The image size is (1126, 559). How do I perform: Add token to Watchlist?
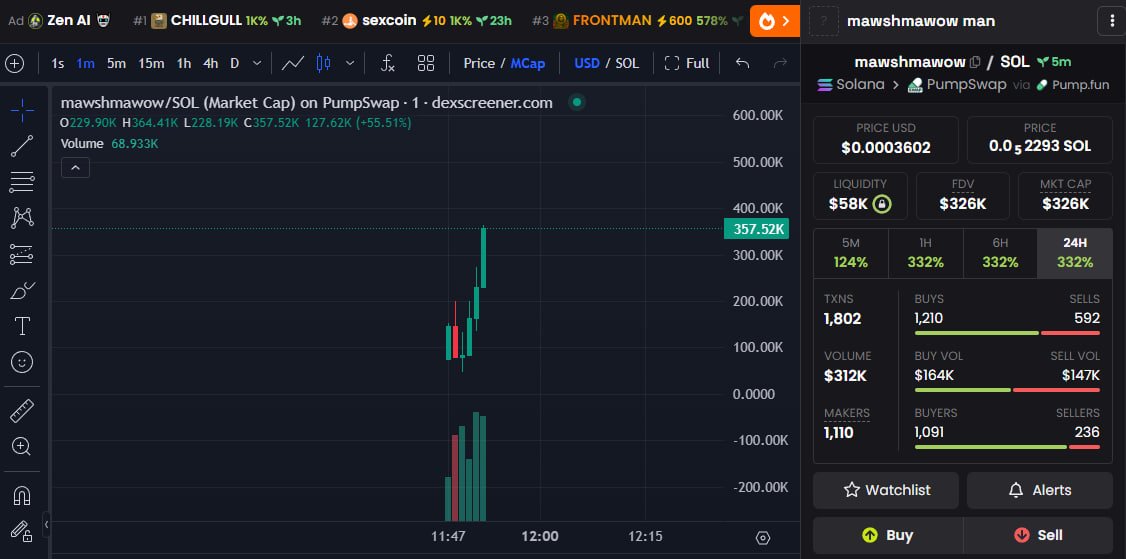point(886,490)
